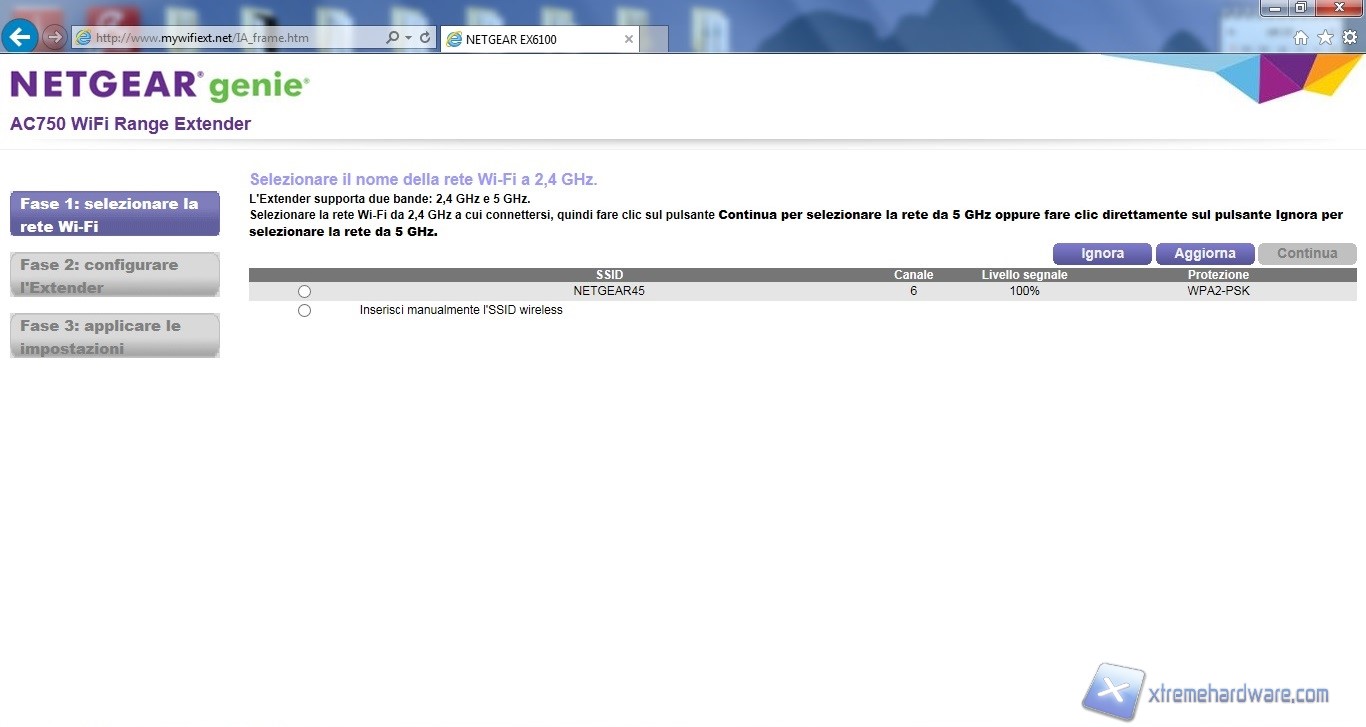Refresh the page using the reload icon

click(x=425, y=38)
